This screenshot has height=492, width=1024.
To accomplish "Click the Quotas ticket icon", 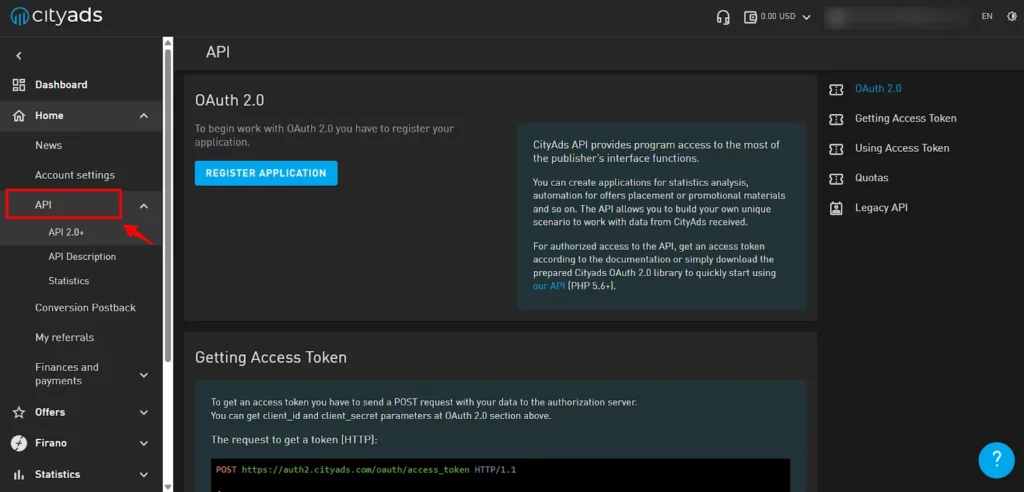I will (x=836, y=178).
